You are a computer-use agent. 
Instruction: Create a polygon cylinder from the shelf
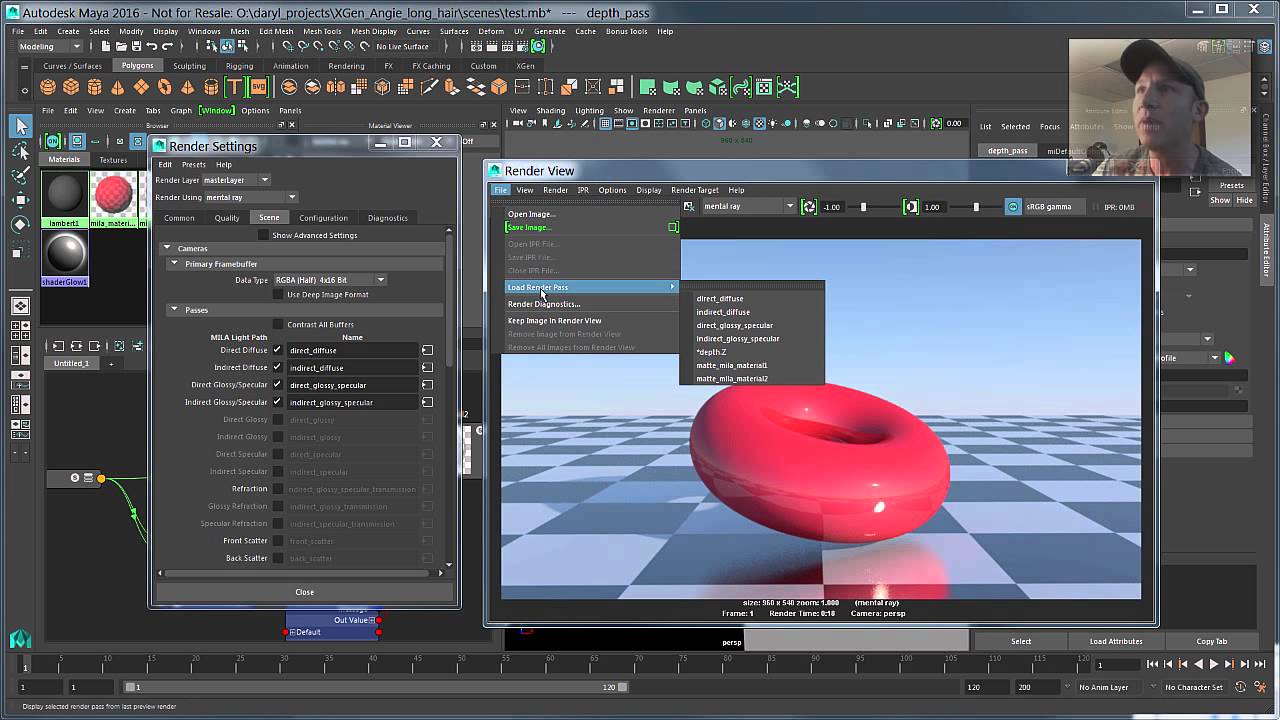tap(95, 87)
